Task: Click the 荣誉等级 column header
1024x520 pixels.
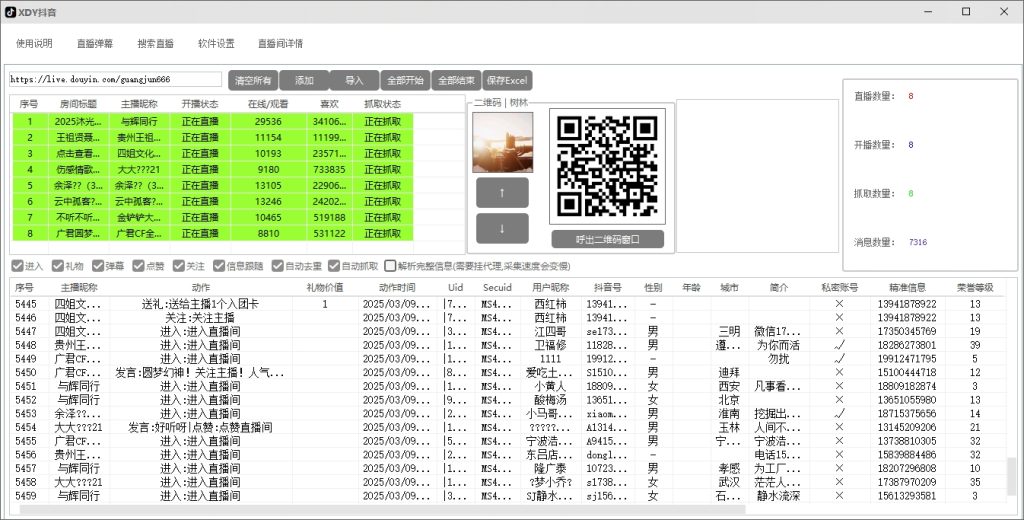Action: point(975,287)
